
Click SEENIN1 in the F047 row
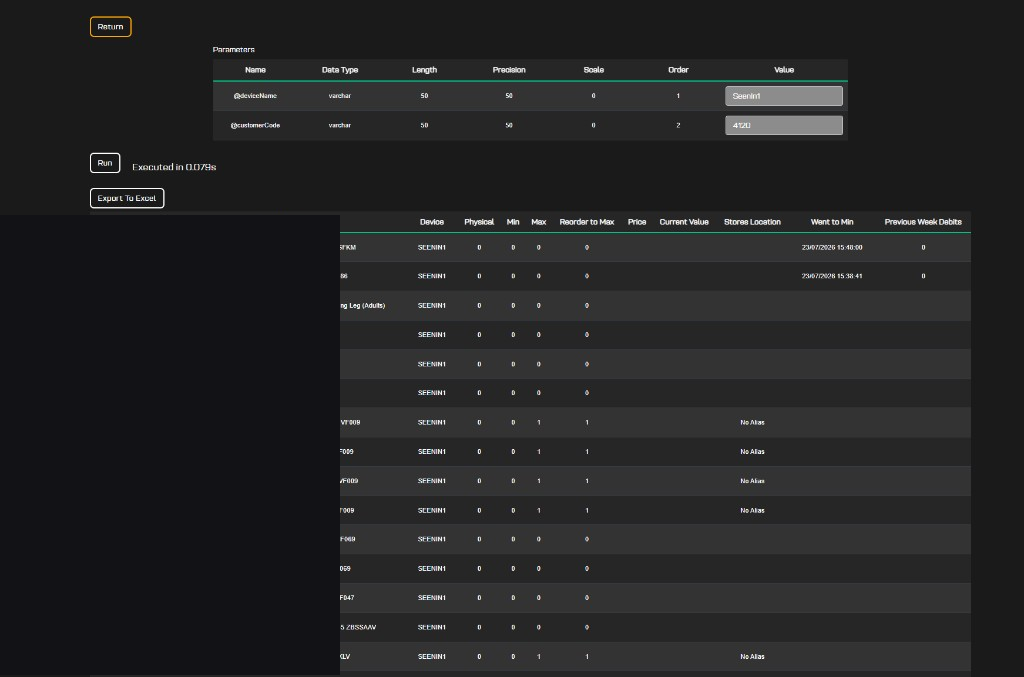click(x=432, y=598)
